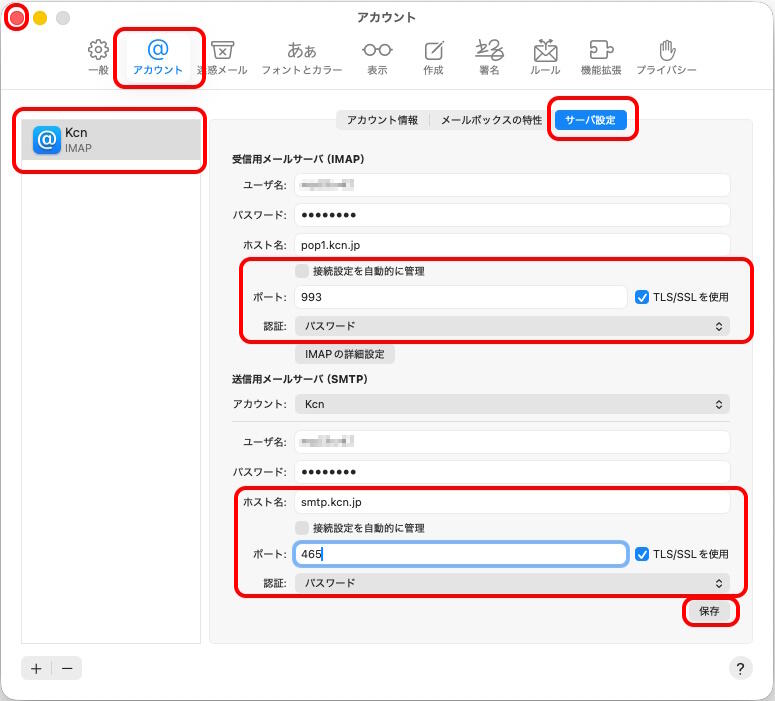Open Fonts and Colors (フォントとカラー) pane
Screen dimensions: 775x701
pos(301,57)
